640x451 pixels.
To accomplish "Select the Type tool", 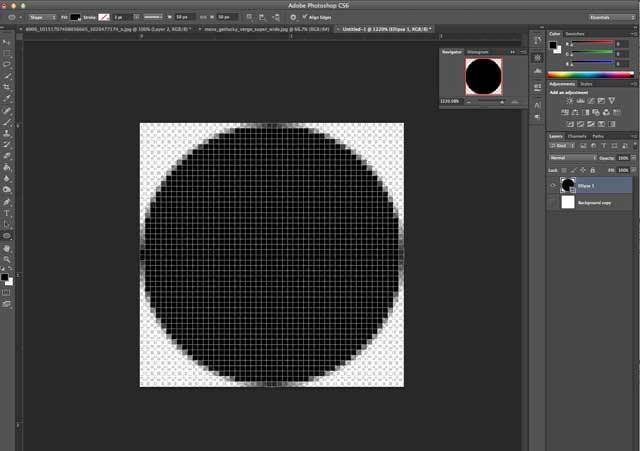I will click(7, 213).
